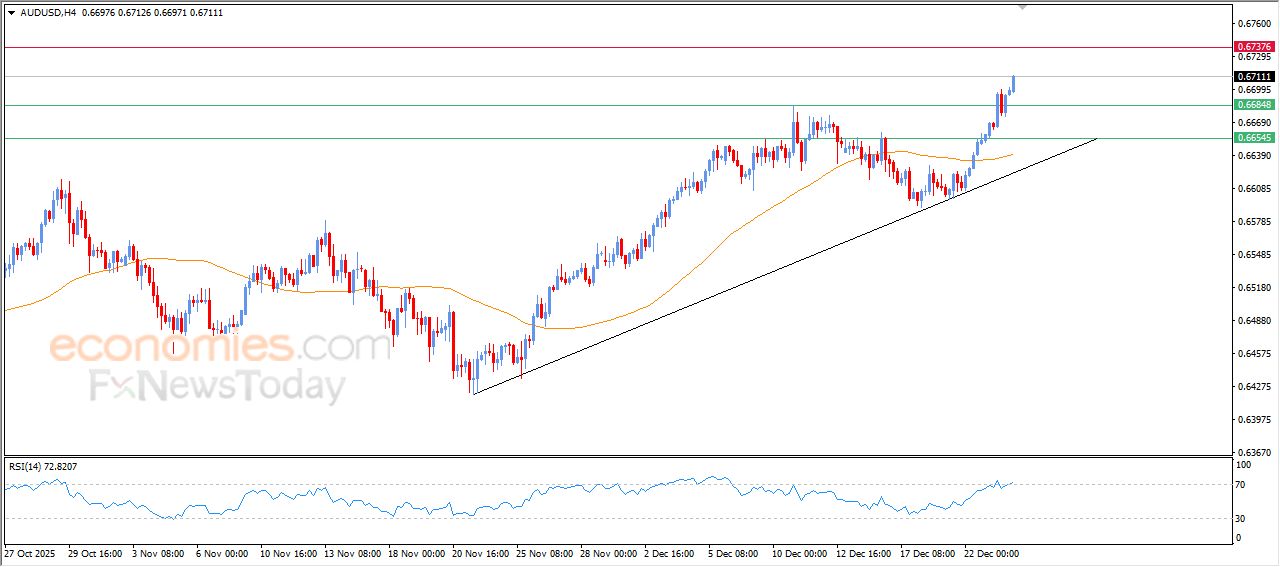Click the black 0.67111 current price label
Image resolution: width=1280 pixels, height=567 pixels.
pyautogui.click(x=1254, y=77)
